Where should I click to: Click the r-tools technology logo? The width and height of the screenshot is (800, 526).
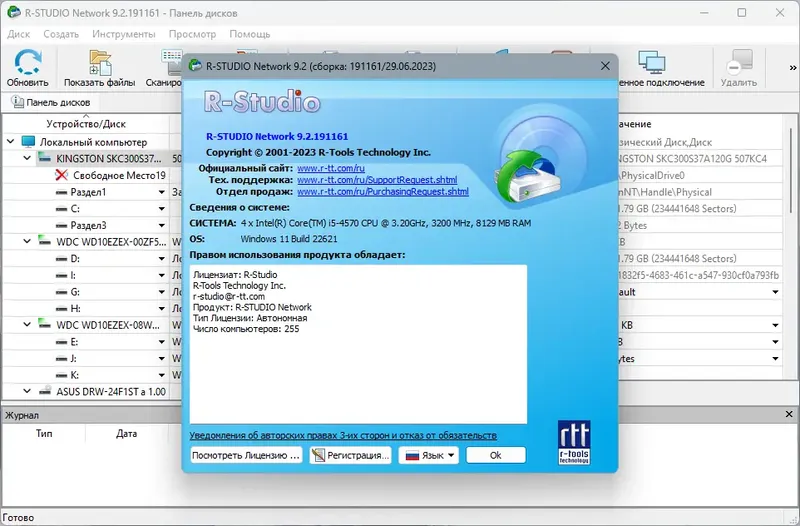574,442
